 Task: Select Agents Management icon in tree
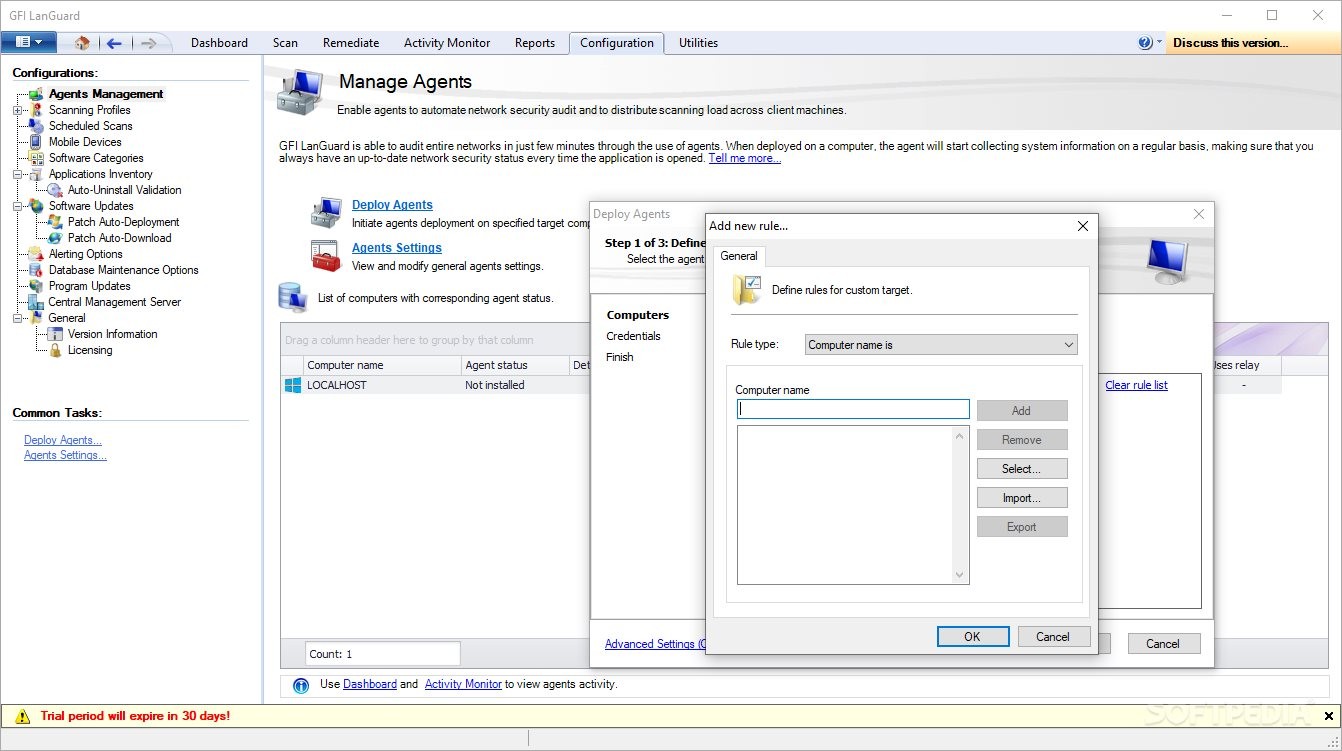coord(36,94)
